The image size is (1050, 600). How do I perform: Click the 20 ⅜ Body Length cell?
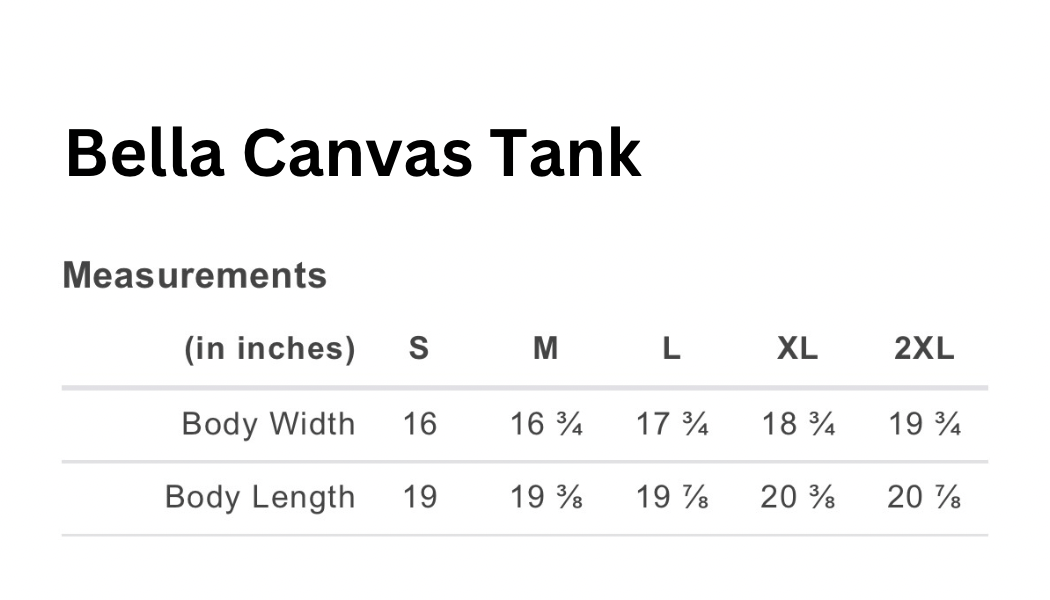[x=798, y=497]
